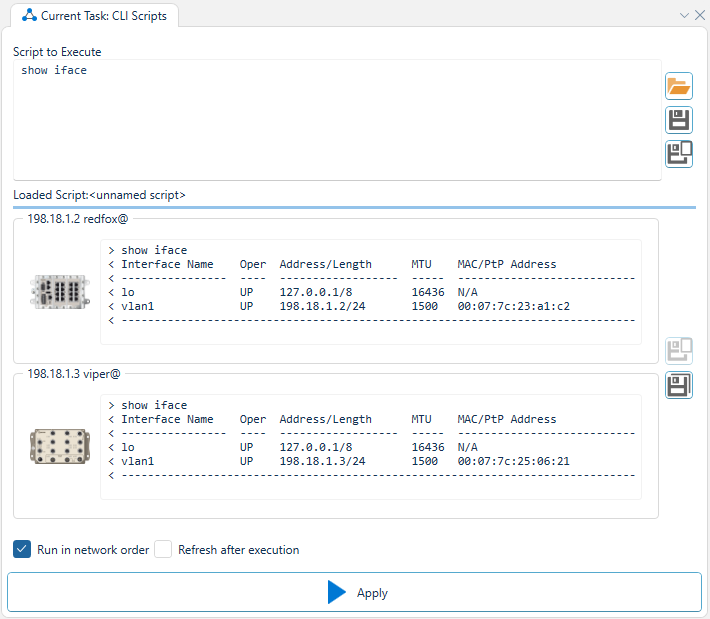710x619 pixels.
Task: Click the Apply button
Action: click(x=355, y=592)
